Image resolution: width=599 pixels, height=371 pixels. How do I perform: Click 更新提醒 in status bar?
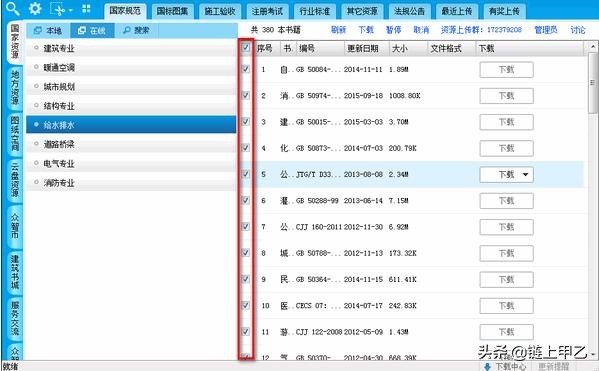pos(554,366)
